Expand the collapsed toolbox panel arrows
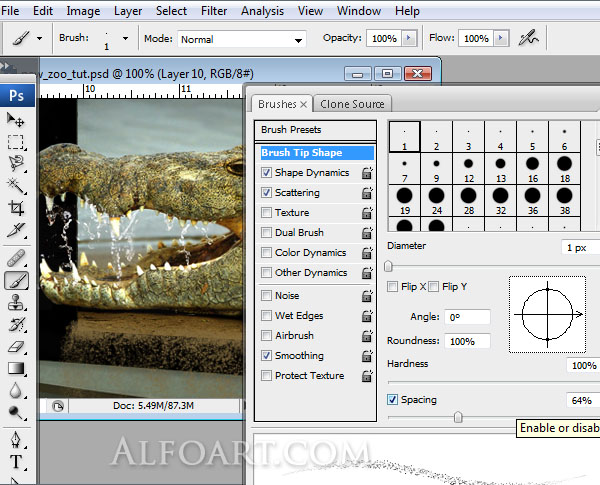The width and height of the screenshot is (600, 485). (x=5, y=66)
